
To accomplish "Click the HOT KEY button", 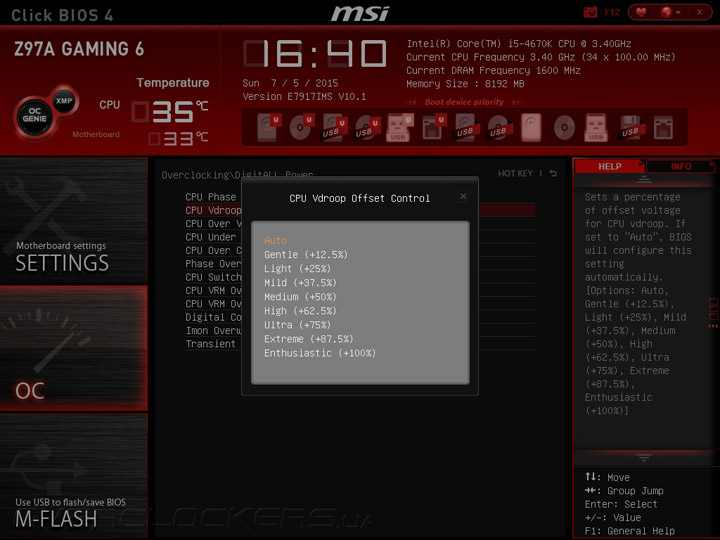I will tap(515, 174).
